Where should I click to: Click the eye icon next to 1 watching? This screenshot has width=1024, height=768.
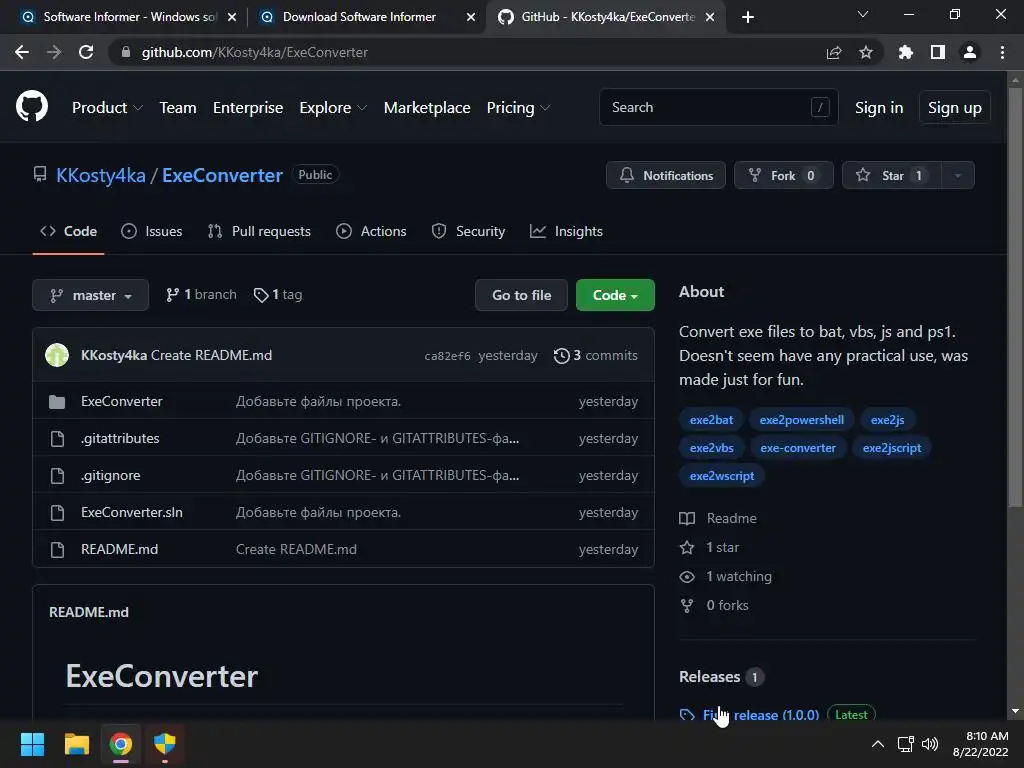pos(687,577)
